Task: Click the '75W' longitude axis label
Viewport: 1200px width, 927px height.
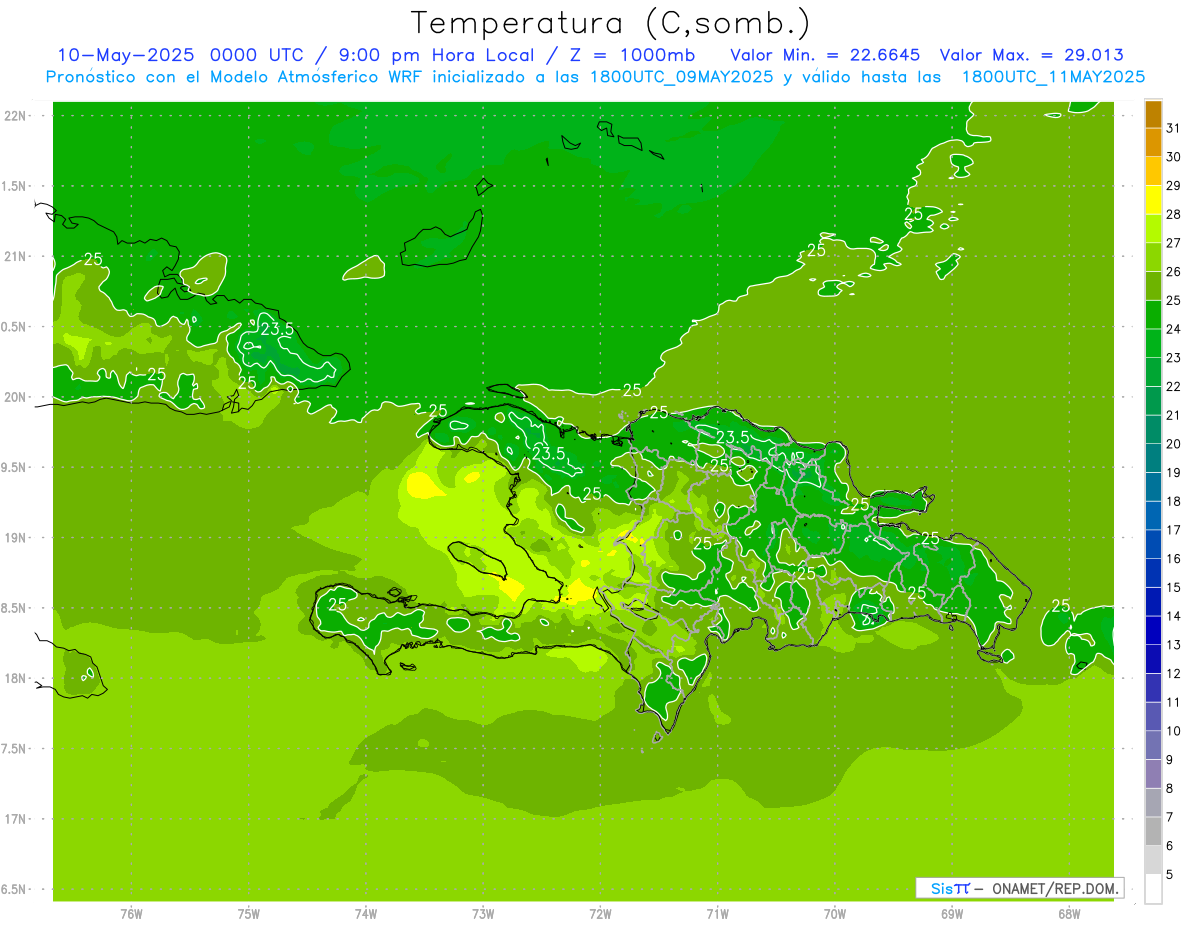Action: point(248,914)
